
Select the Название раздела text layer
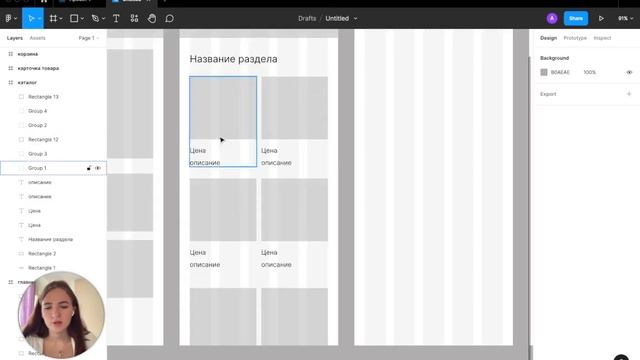(53, 240)
